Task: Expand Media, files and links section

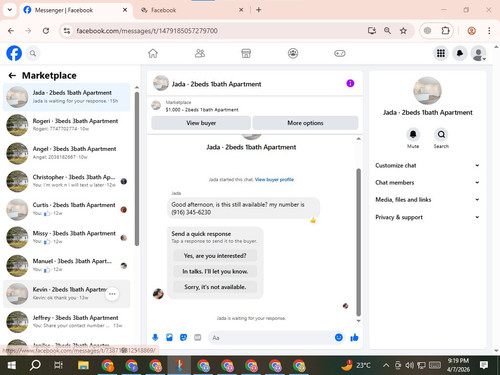Action: coord(427,199)
